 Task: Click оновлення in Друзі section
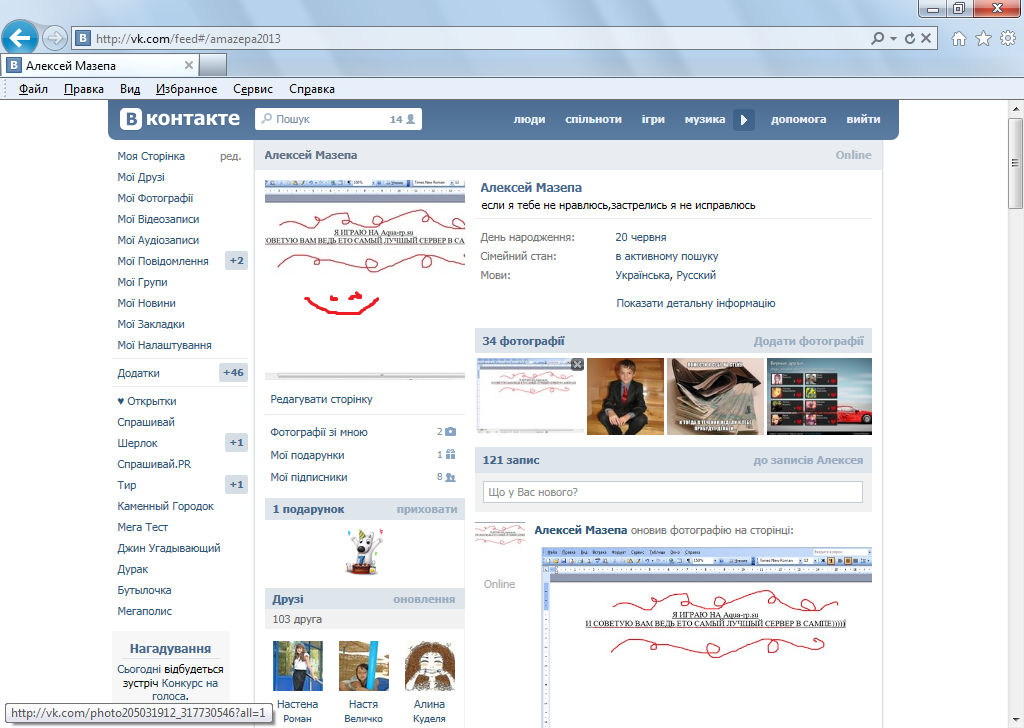coord(424,599)
